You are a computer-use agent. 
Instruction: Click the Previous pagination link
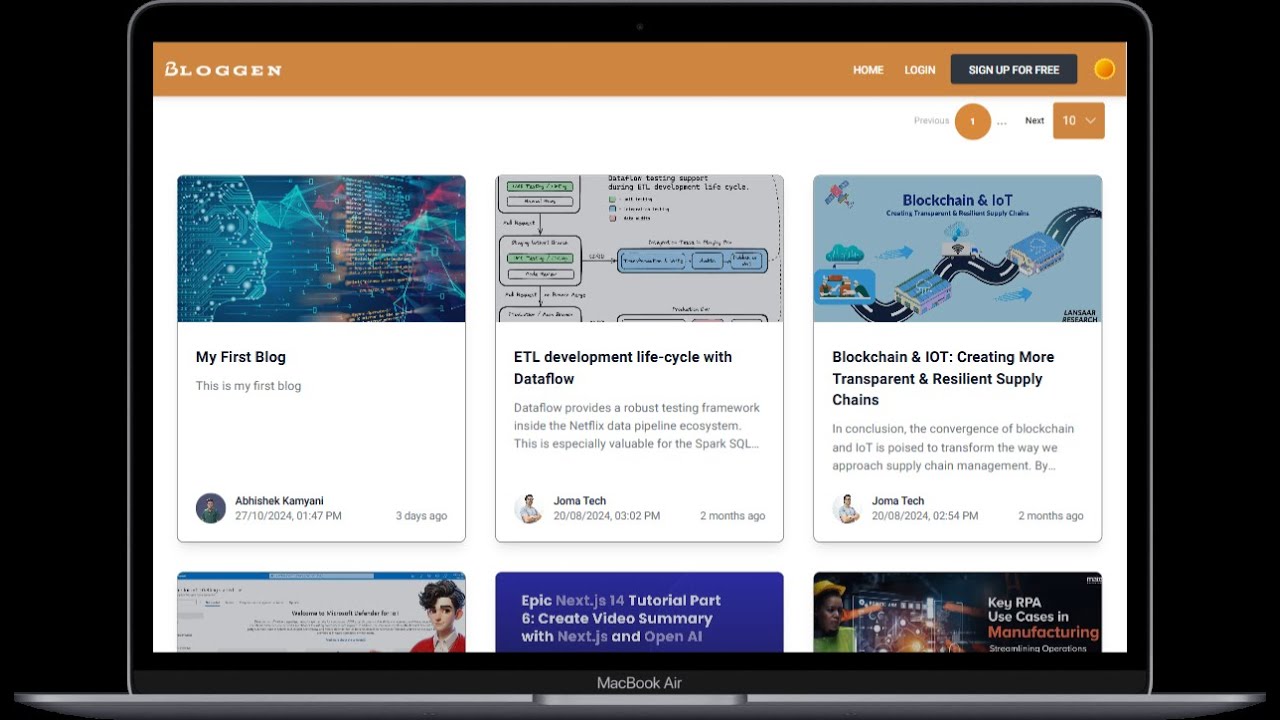(x=931, y=121)
